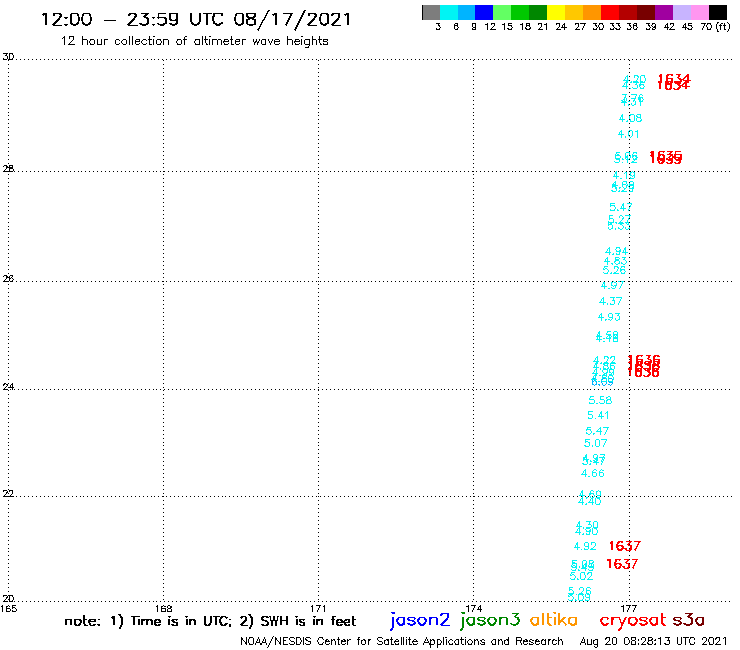Image resolution: width=740 pixels, height=650 pixels.
Task: Click the longitude axis label 171
Action: pyautogui.click(x=319, y=609)
